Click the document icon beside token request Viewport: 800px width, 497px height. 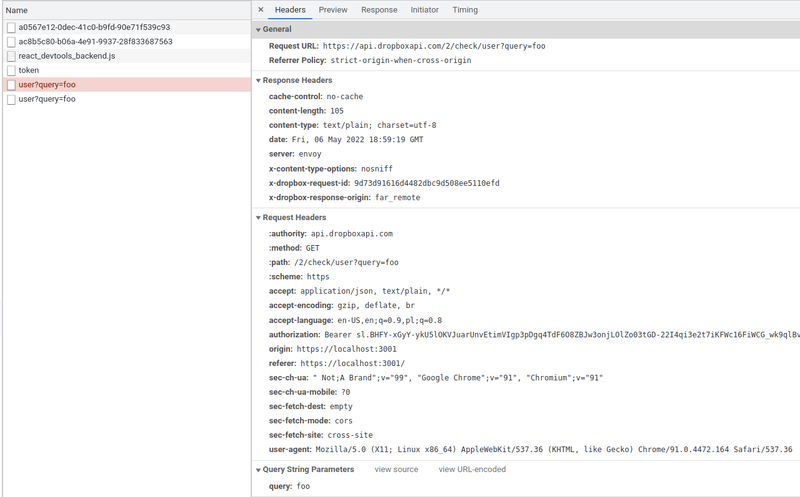click(11, 71)
